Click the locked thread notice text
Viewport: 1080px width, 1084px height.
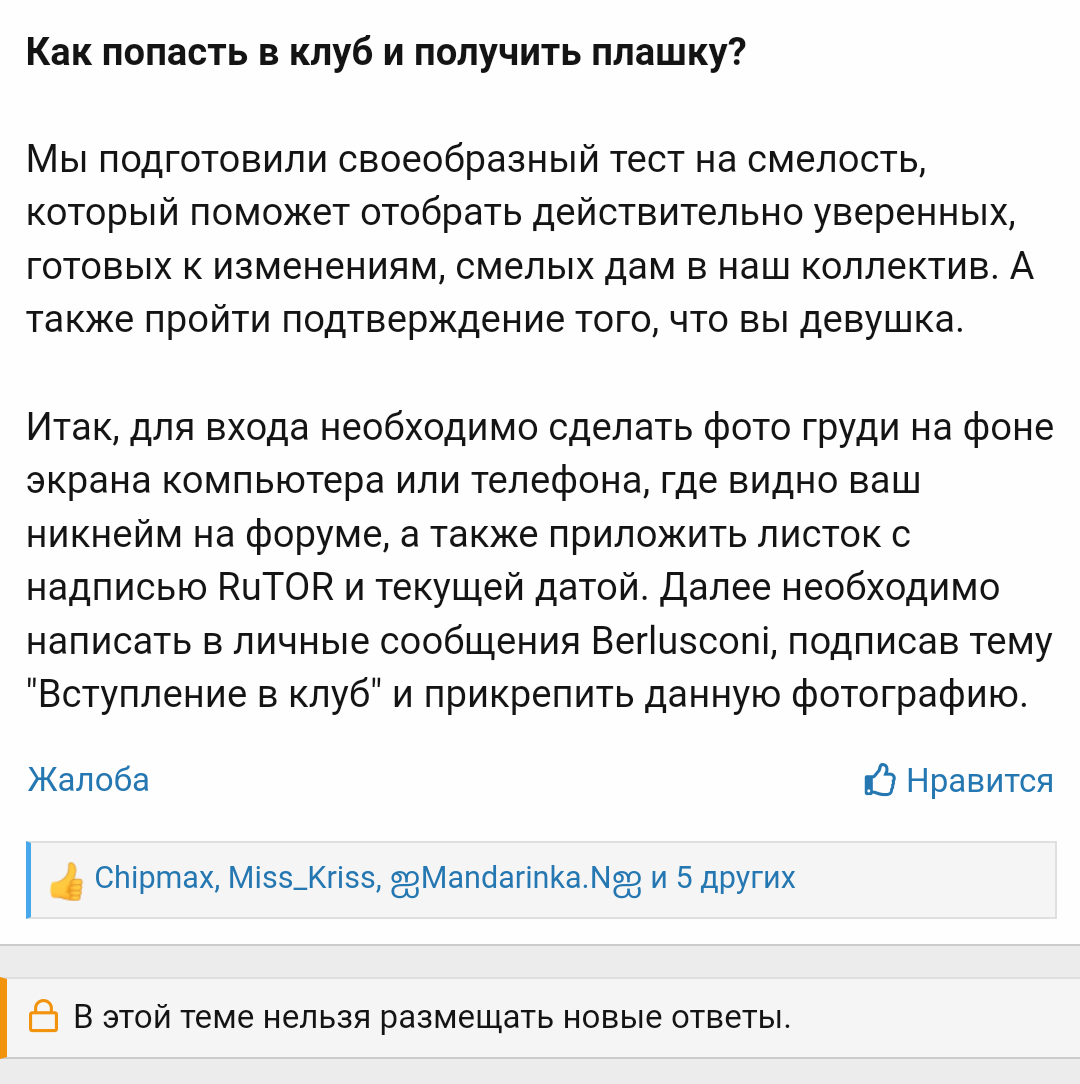click(432, 1017)
